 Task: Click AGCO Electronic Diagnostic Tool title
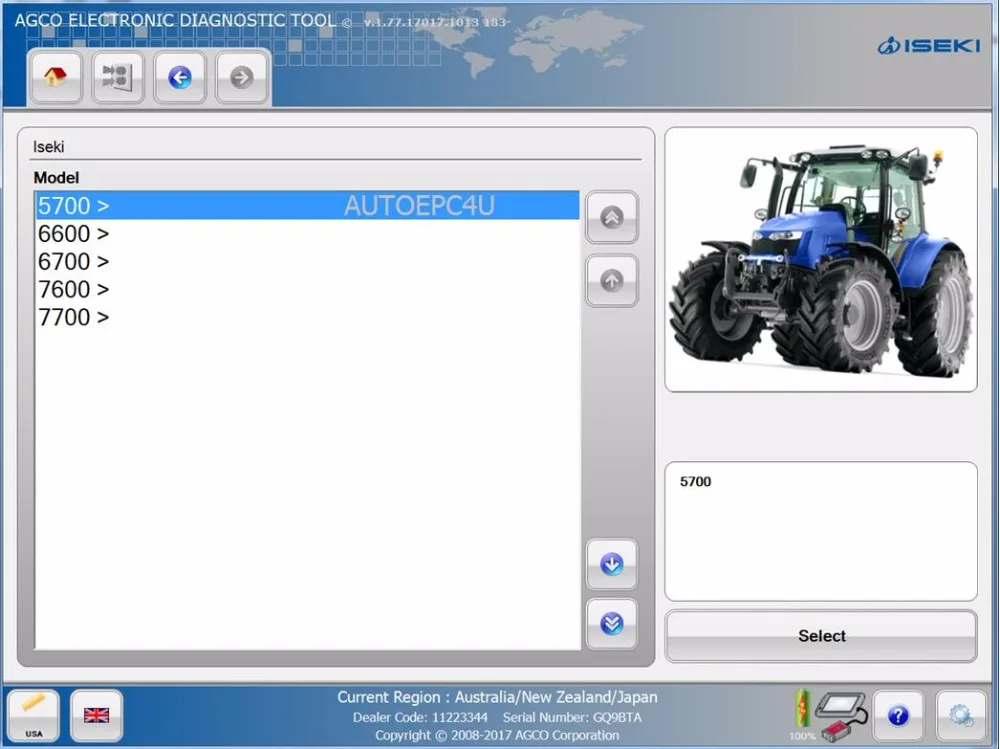(175, 20)
